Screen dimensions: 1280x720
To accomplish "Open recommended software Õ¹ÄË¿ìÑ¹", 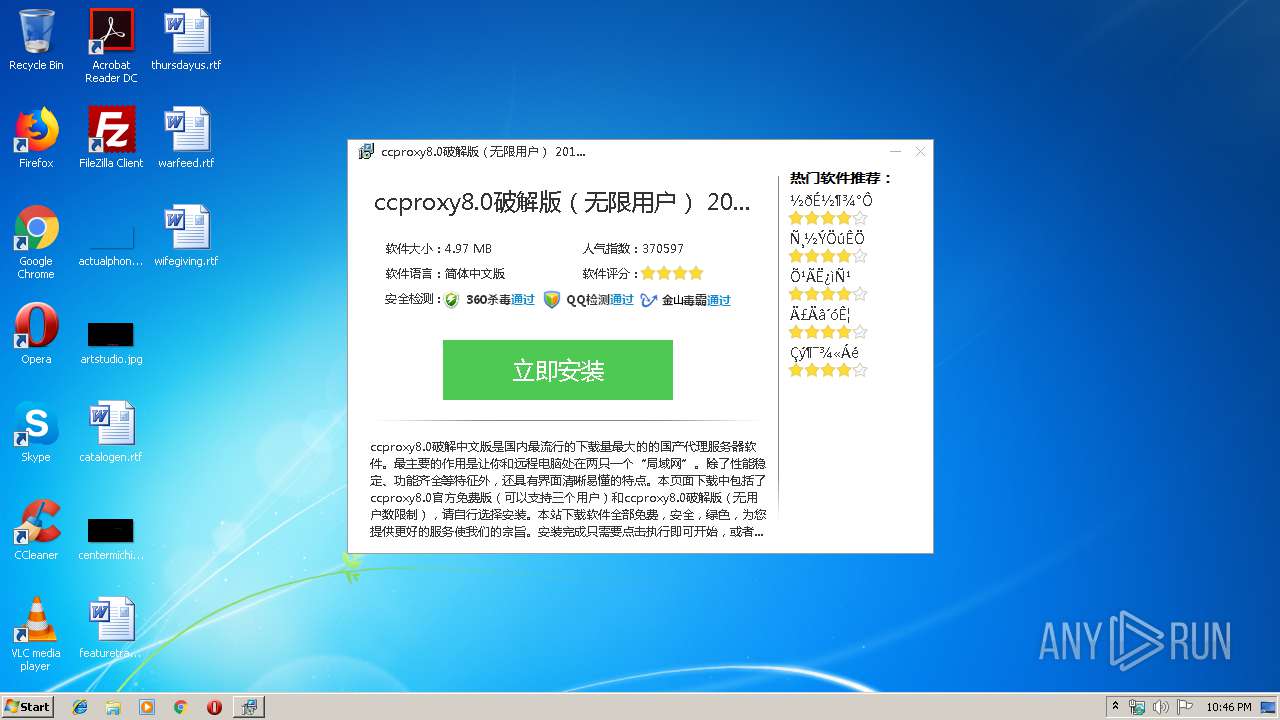I will click(820, 276).
